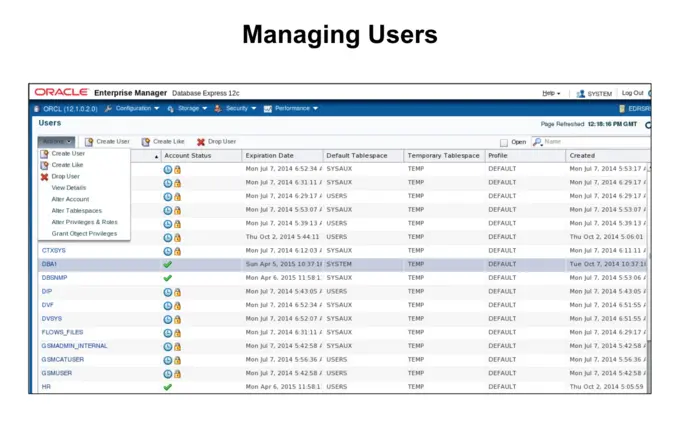Choose Alter Account from the Actions menu

point(70,200)
